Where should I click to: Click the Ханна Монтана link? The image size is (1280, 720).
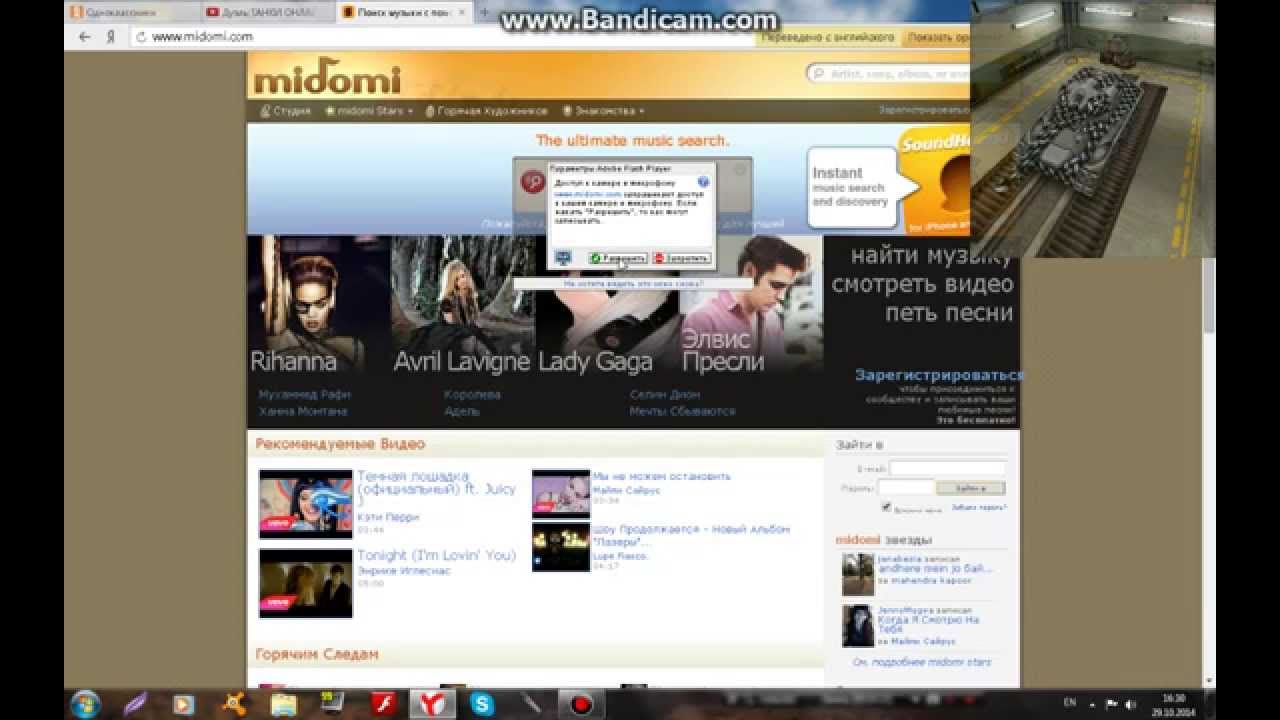[303, 411]
